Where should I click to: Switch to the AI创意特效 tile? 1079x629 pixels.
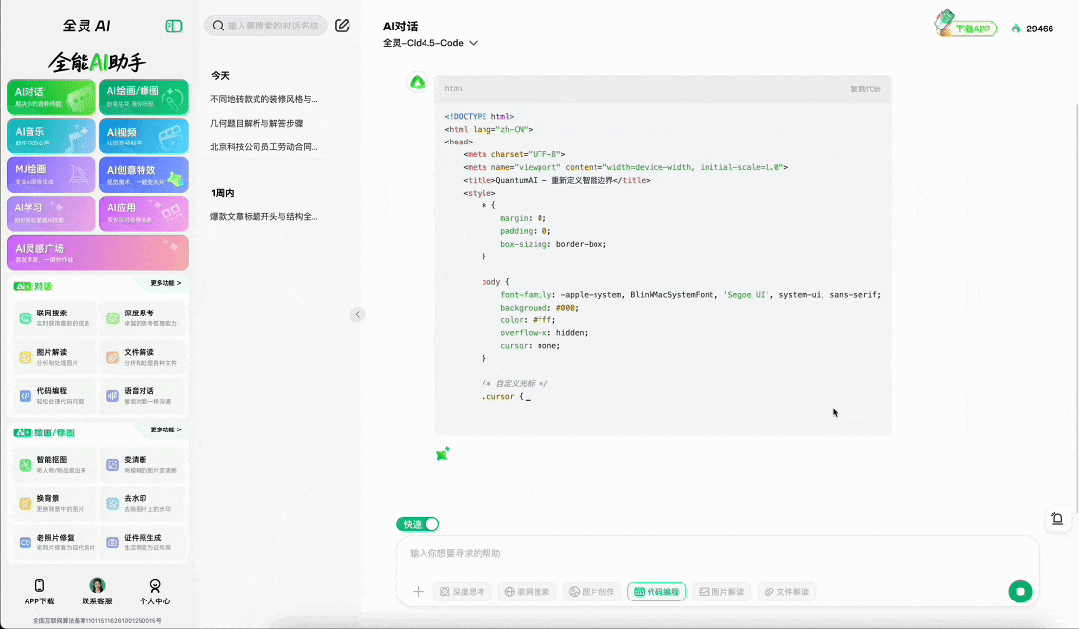pos(144,175)
